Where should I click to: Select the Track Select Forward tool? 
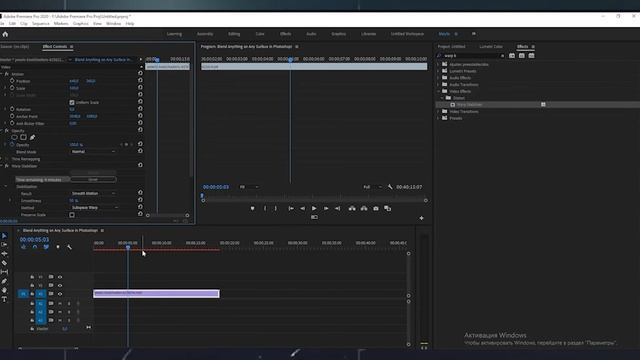click(x=4, y=244)
